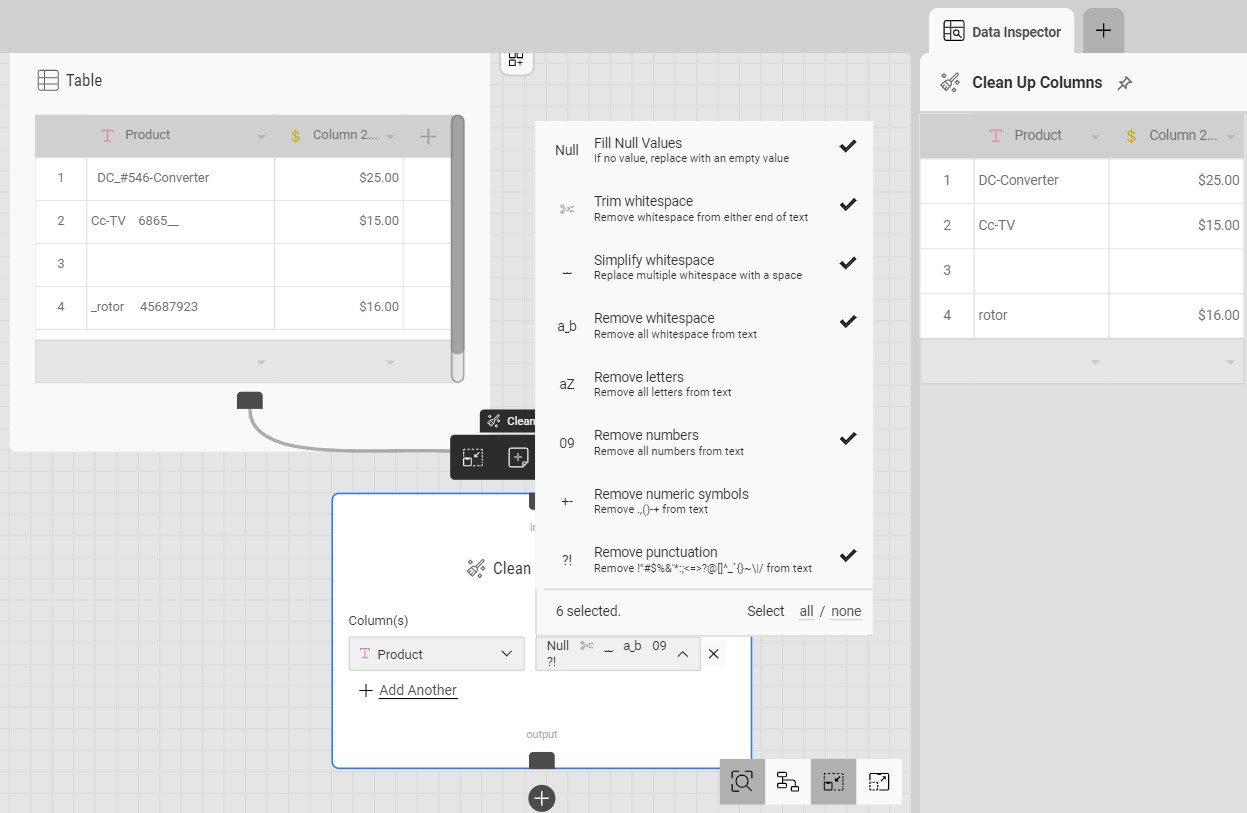Select none to clear chosen cleanup operations

point(845,611)
